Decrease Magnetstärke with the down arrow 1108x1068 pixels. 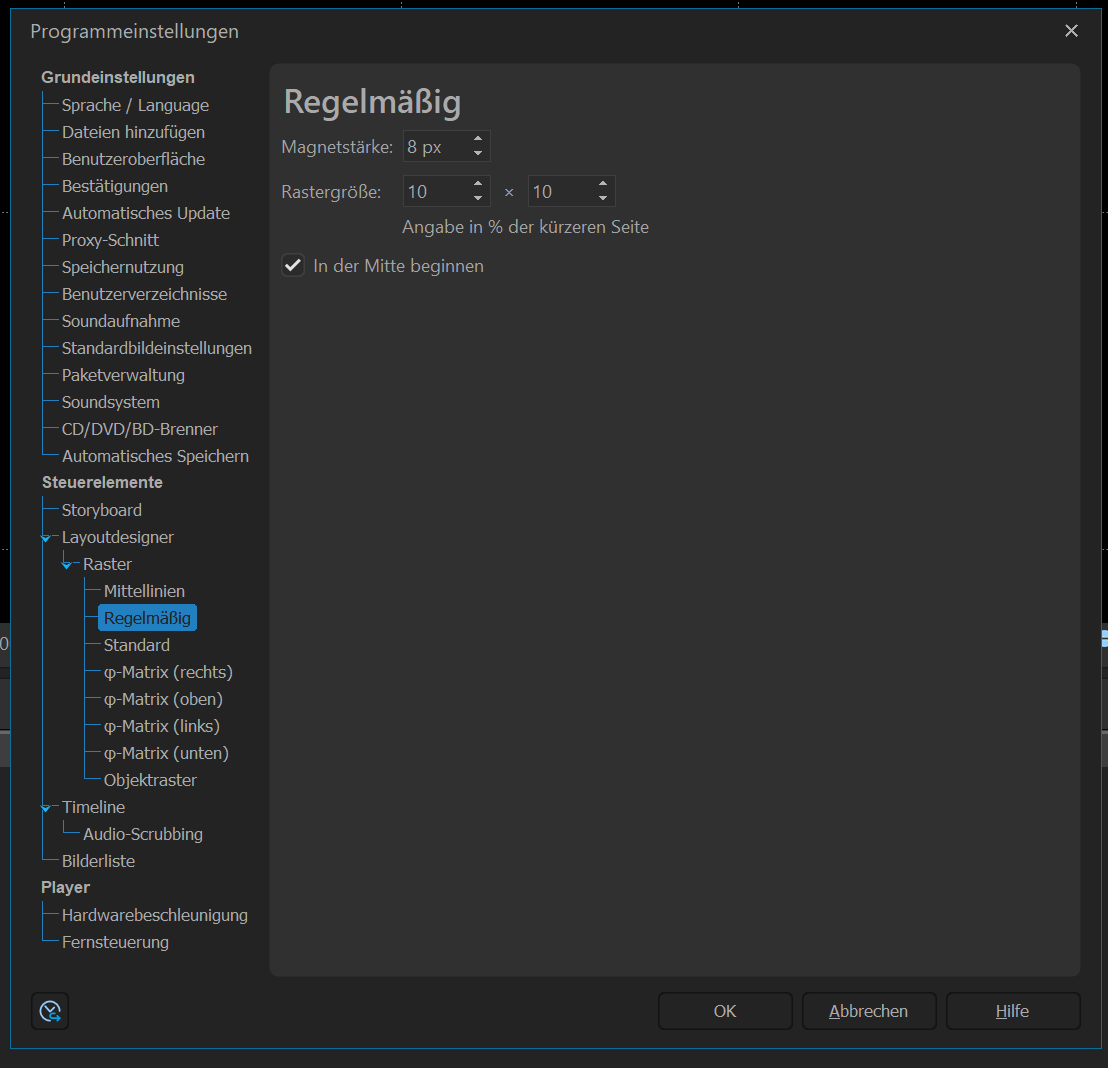478,153
